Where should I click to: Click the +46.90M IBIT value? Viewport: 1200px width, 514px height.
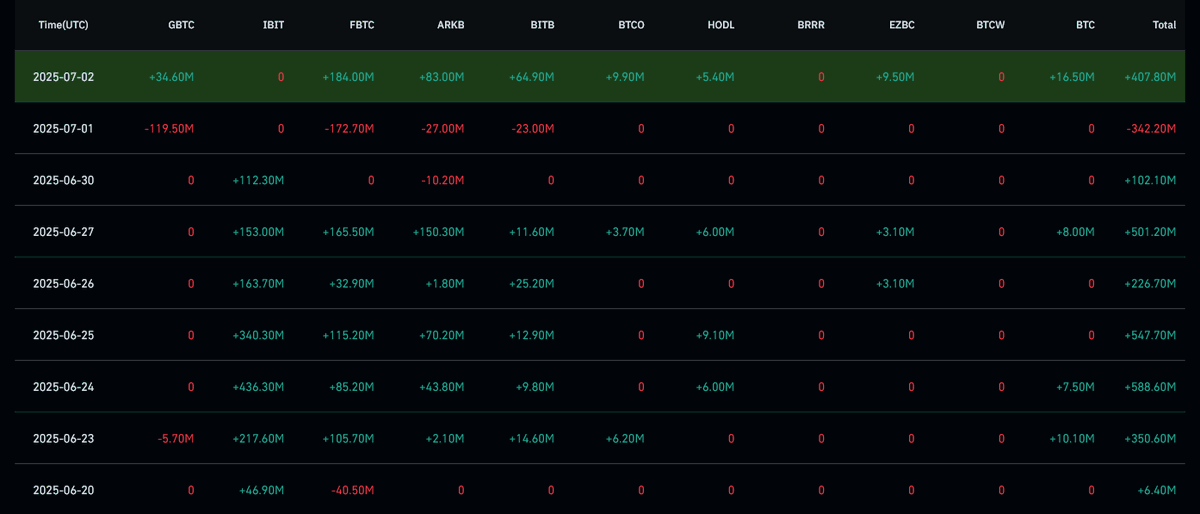[261, 490]
